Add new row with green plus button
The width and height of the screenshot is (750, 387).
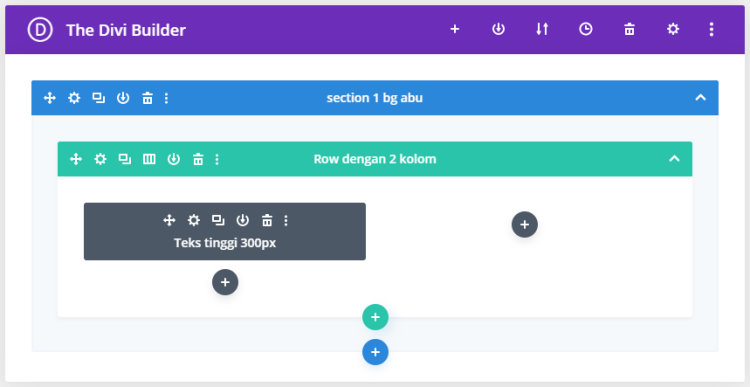pos(375,317)
